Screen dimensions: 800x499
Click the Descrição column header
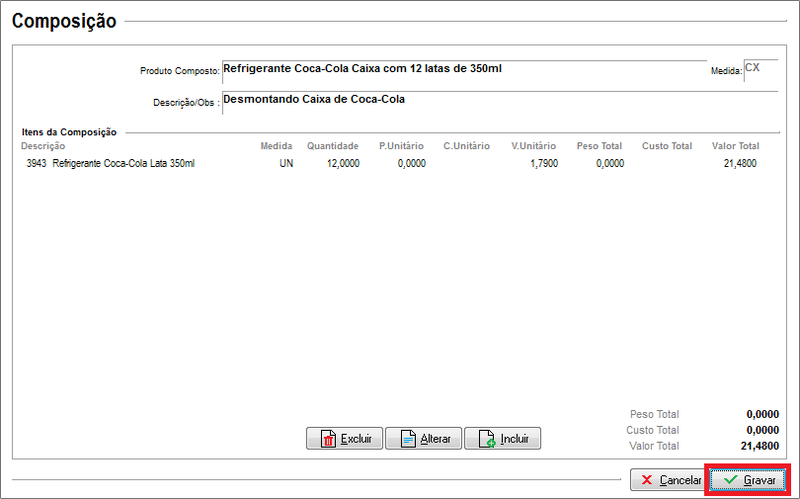tap(43, 146)
